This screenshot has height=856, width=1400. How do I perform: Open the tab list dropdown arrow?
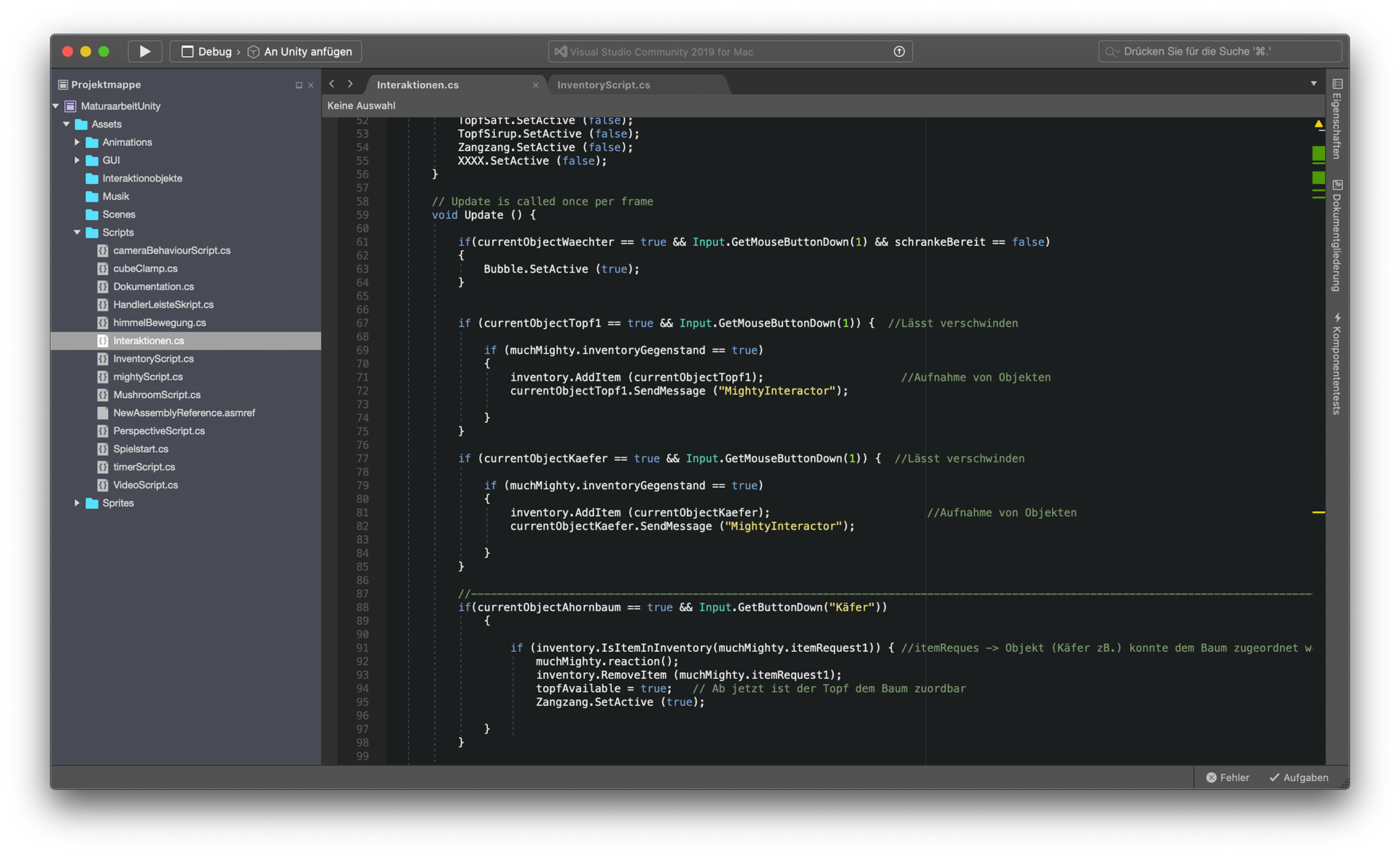tap(1314, 84)
